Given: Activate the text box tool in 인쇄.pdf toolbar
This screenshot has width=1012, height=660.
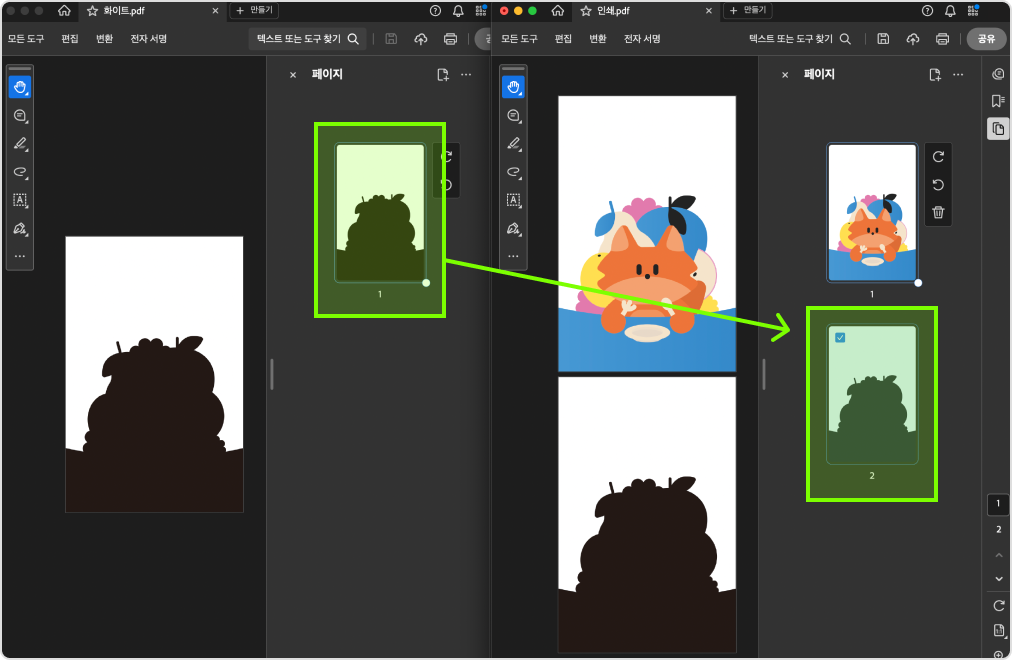Looking at the screenshot, I should click(513, 199).
